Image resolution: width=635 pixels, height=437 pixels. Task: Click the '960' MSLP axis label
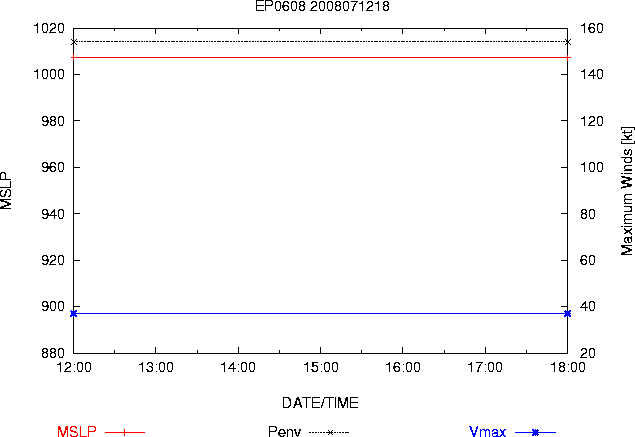click(53, 167)
